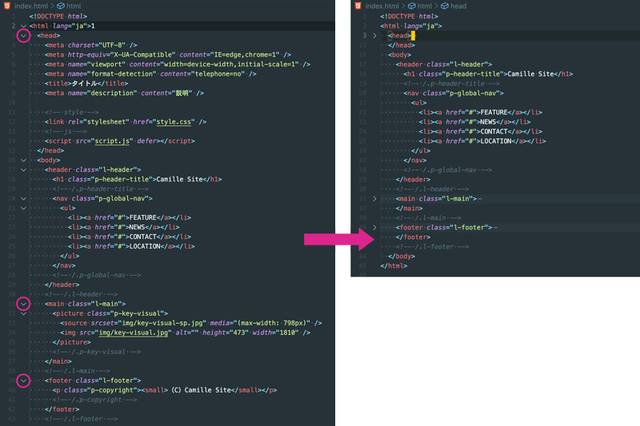Click the LOCATION list item in left pane

coord(131,246)
